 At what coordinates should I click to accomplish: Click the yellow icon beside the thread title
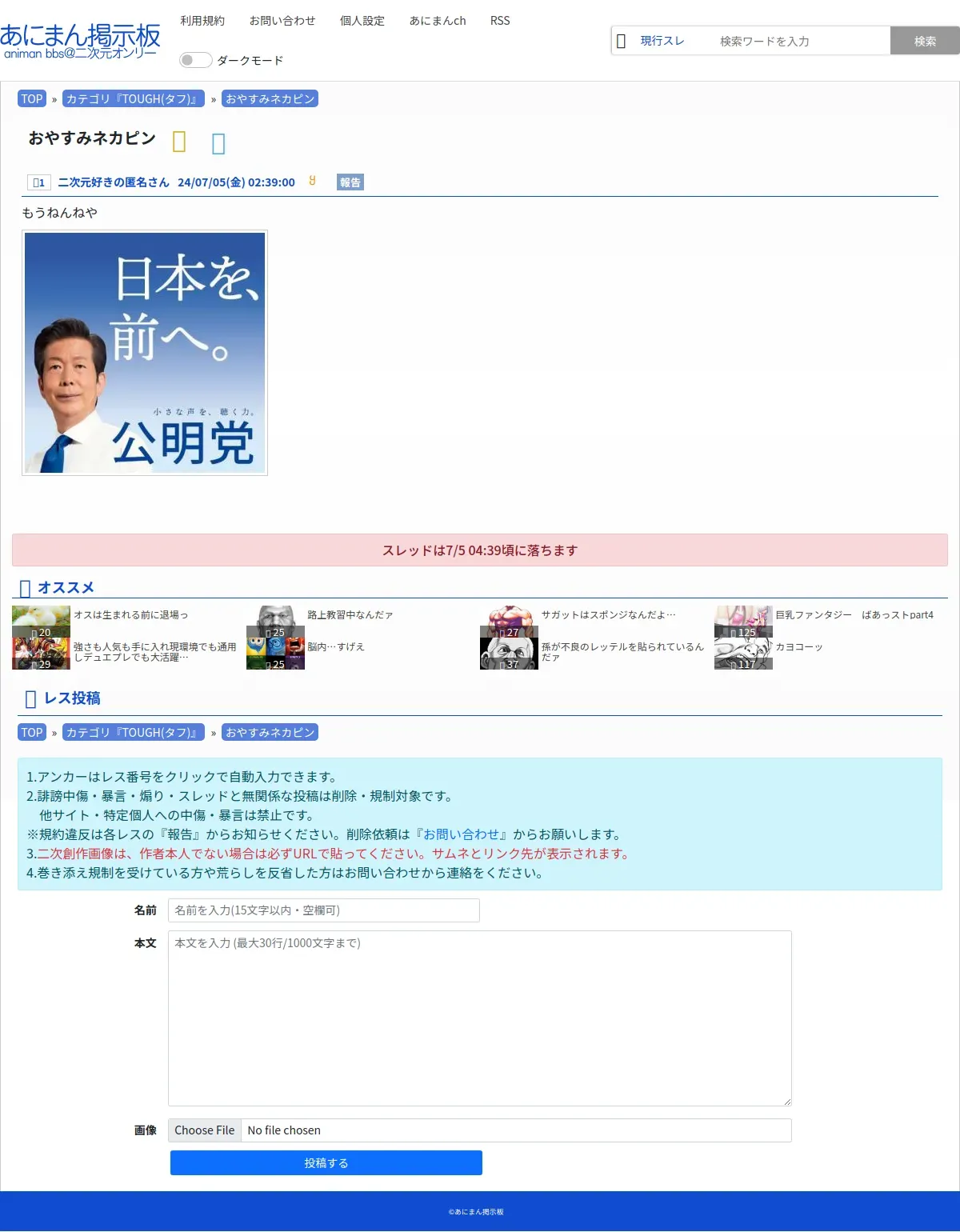pos(179,142)
